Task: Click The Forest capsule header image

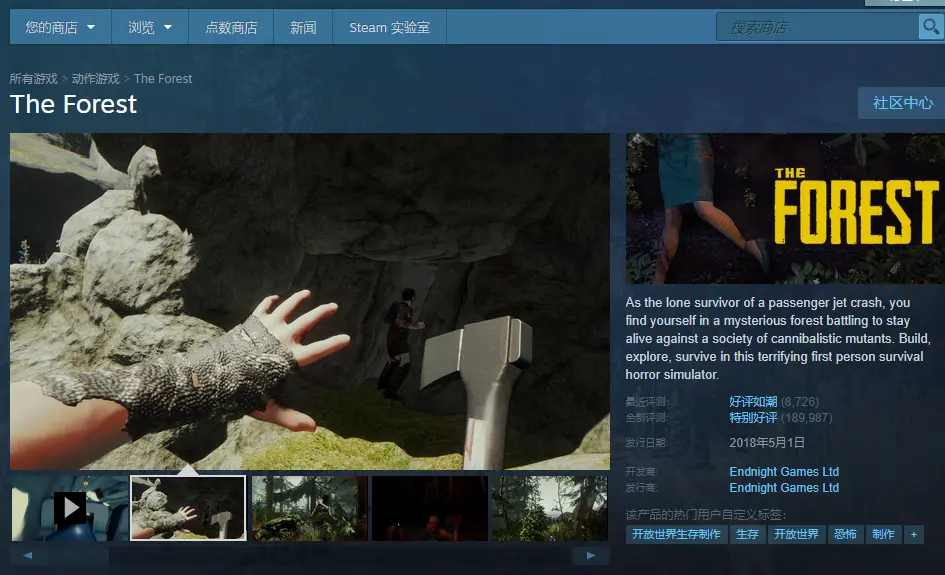Action: pos(785,209)
